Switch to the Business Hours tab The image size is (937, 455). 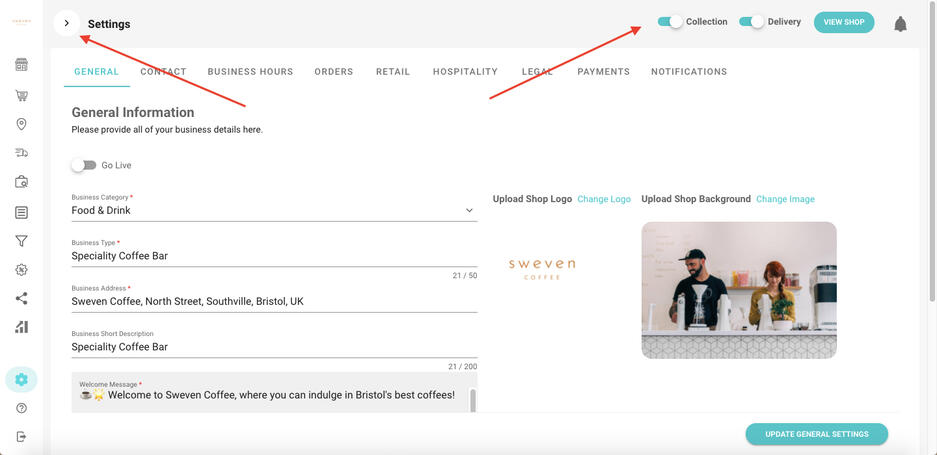[x=250, y=72]
